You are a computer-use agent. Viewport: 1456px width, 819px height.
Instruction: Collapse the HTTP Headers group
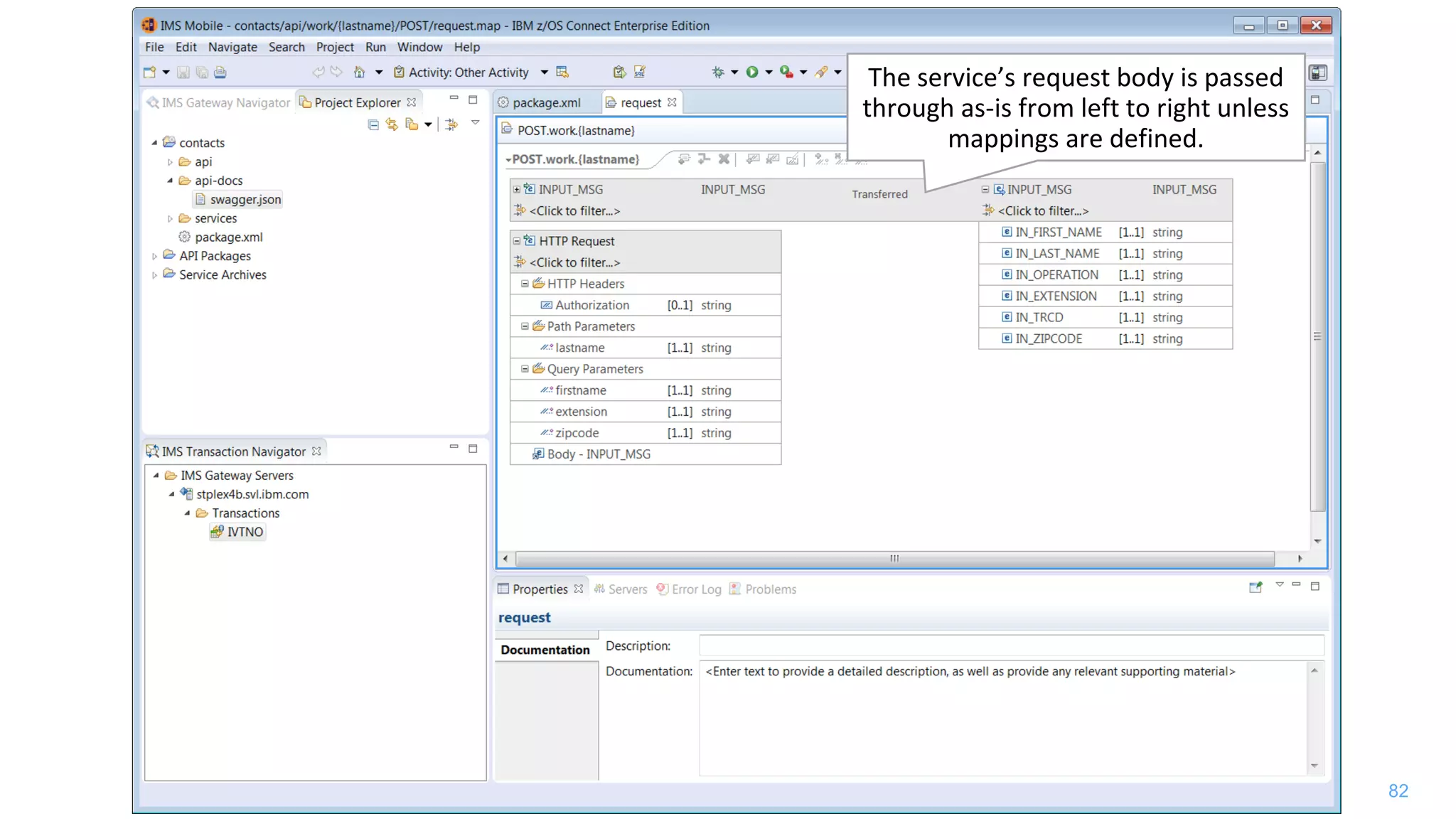(x=525, y=284)
